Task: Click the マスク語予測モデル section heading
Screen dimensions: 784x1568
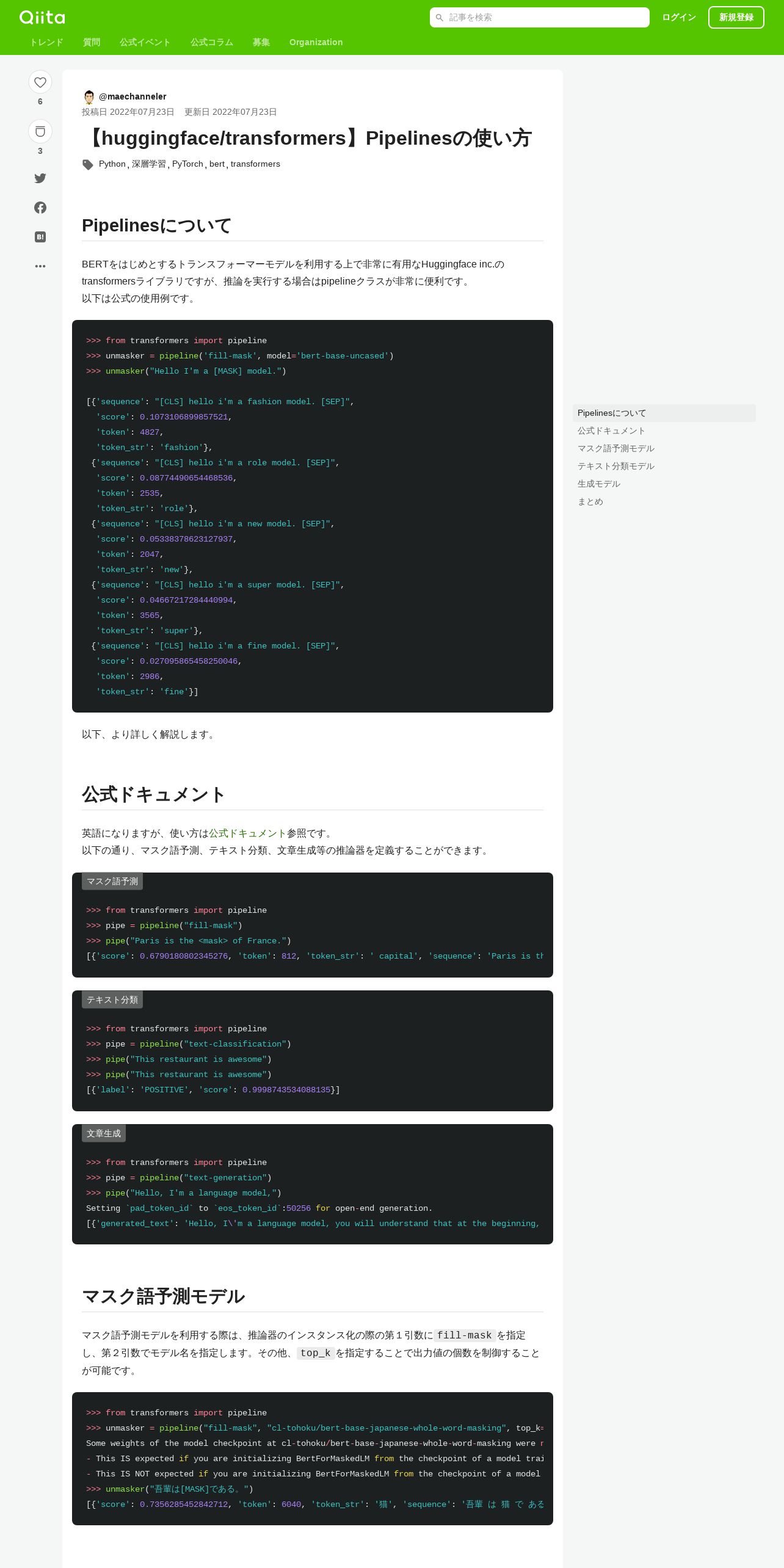Action: pyautogui.click(x=164, y=1296)
